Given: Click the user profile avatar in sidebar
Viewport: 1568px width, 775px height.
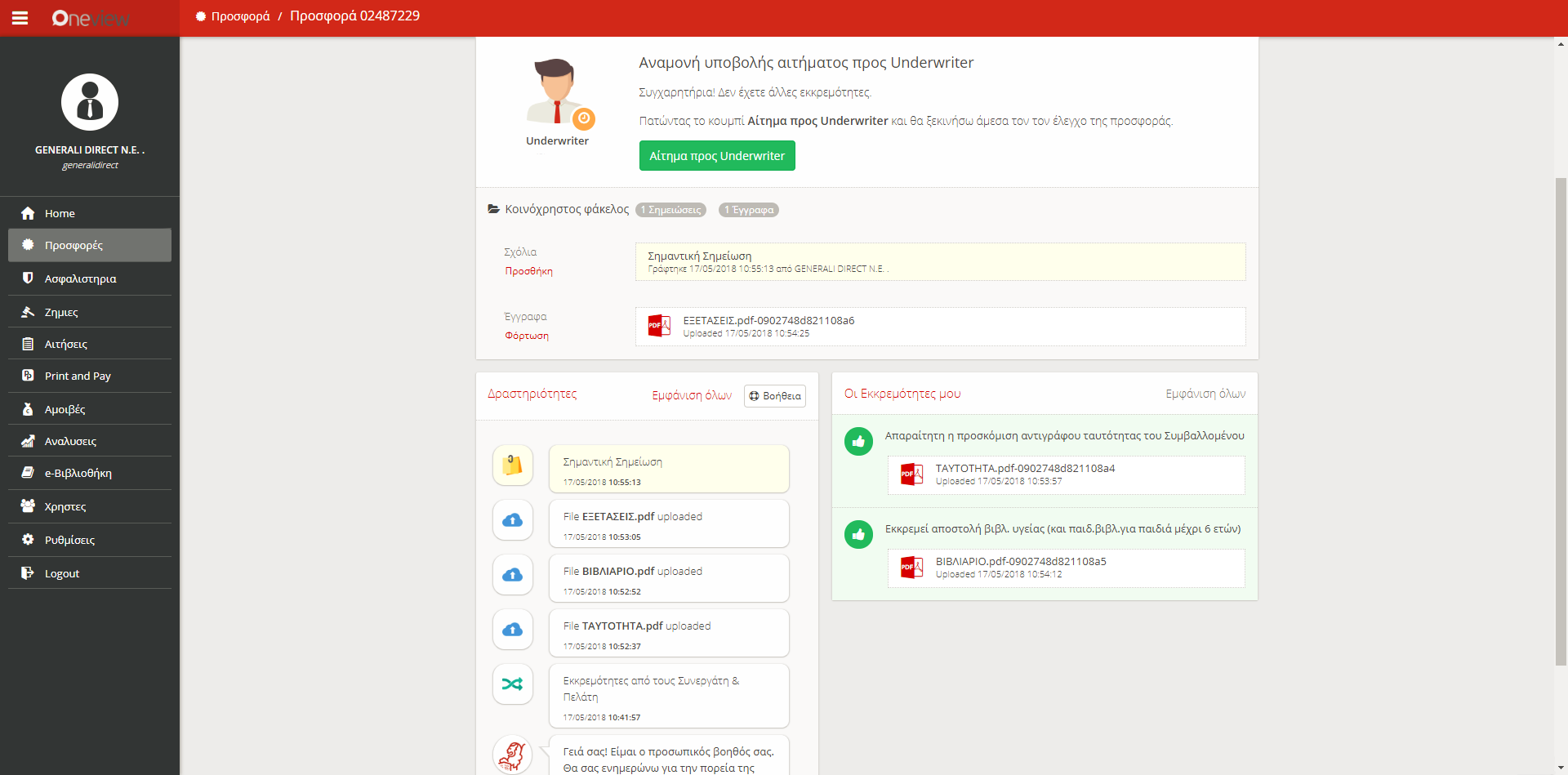Looking at the screenshot, I should [x=90, y=102].
